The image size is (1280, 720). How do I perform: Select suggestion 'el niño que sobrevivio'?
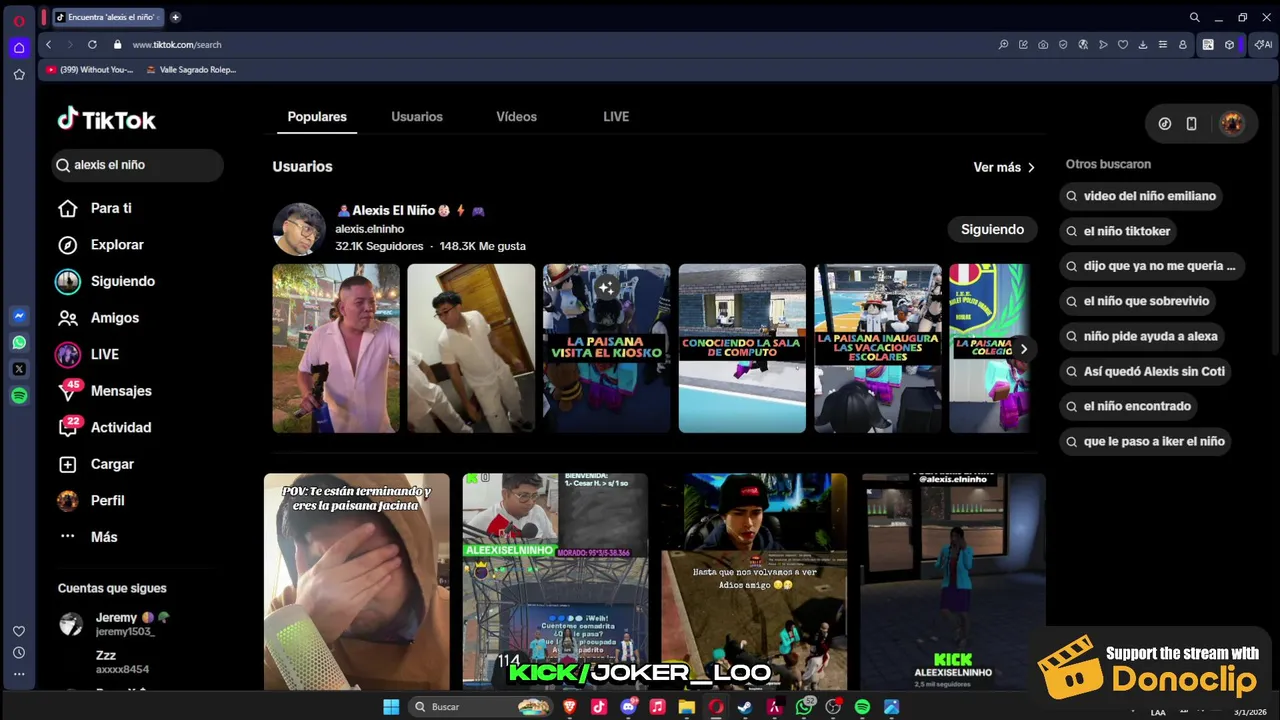1137,301
